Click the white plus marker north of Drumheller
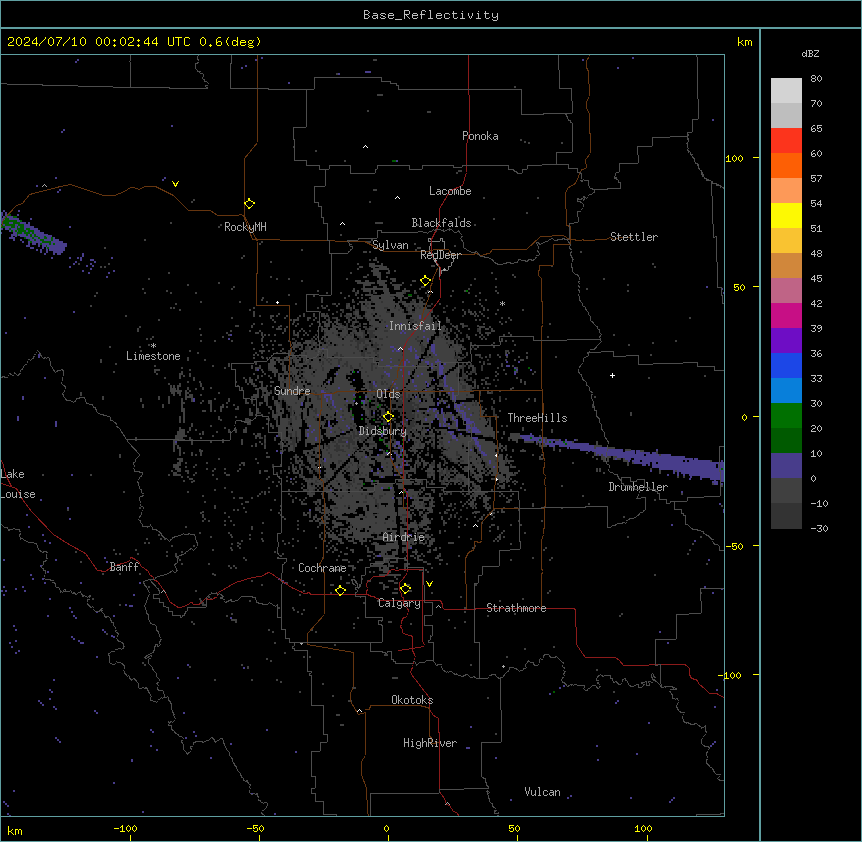Screen dimensions: 862x842 click(x=612, y=375)
